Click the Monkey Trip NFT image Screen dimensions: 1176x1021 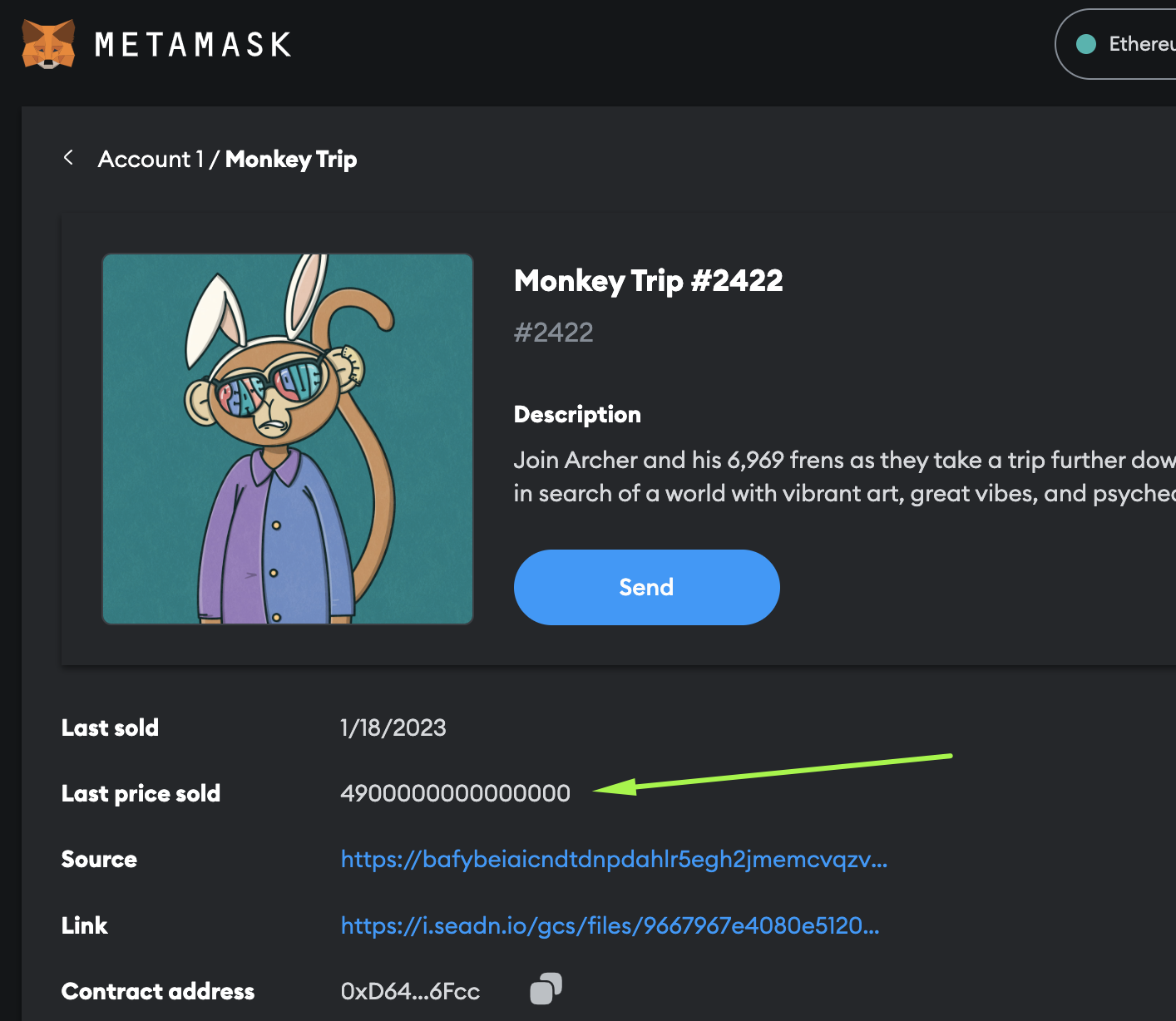(288, 439)
